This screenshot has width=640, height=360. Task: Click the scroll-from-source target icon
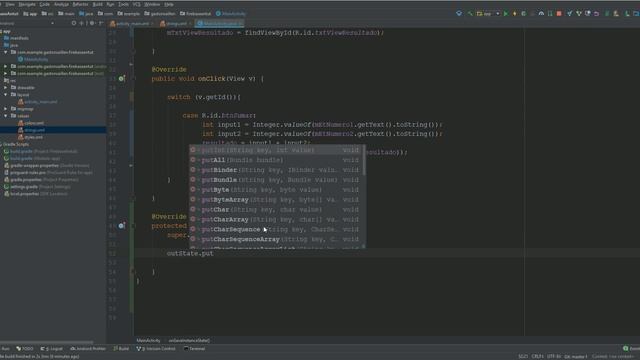click(x=74, y=23)
